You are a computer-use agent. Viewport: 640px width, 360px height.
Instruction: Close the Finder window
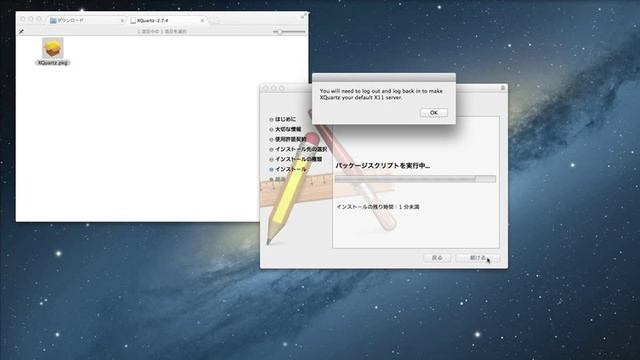[x=23, y=19]
